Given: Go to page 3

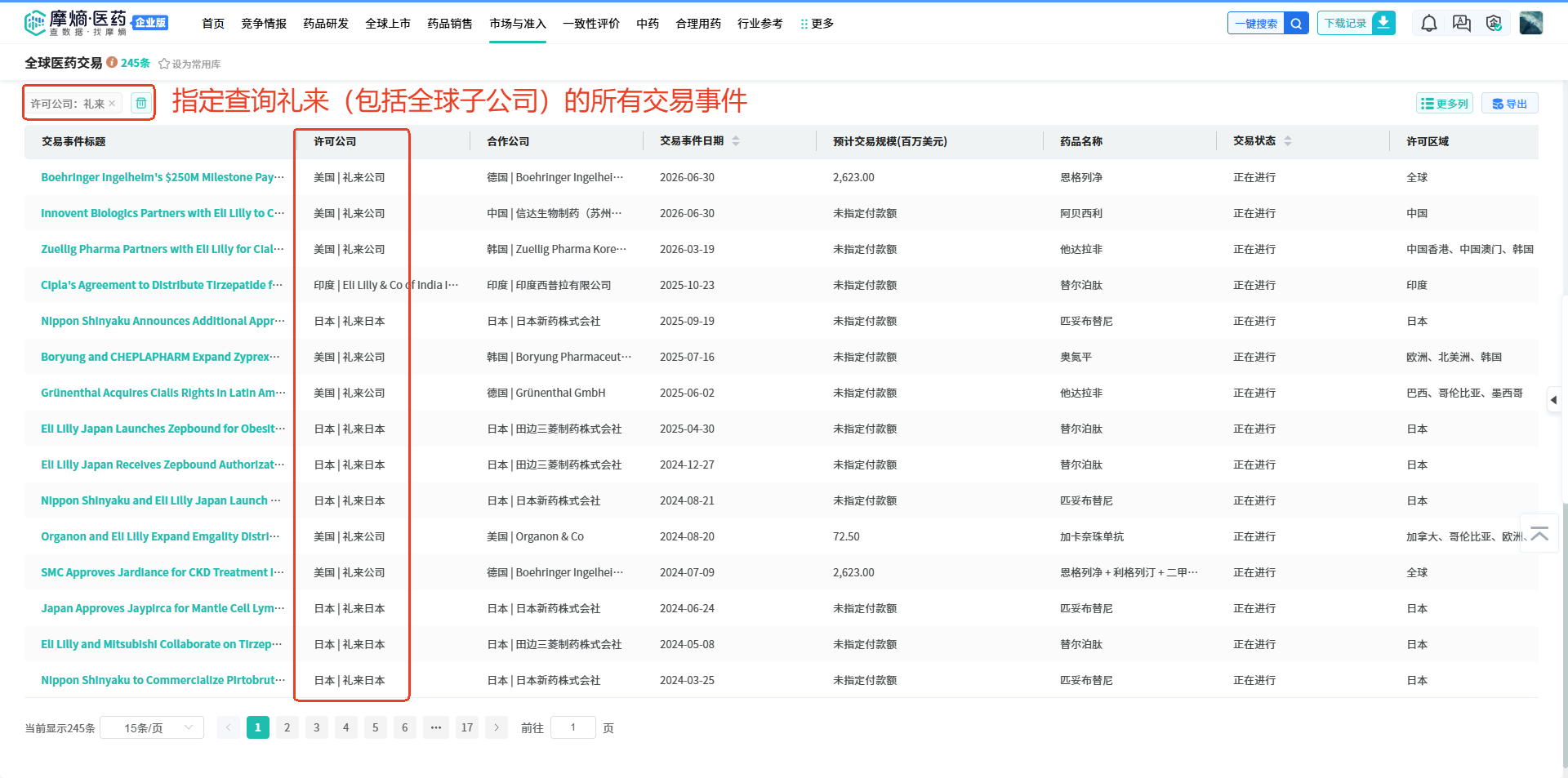Looking at the screenshot, I should tap(317, 727).
